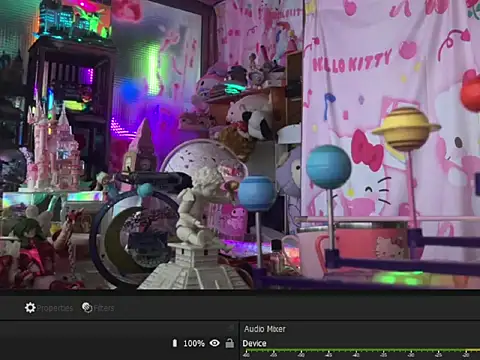
Task: Click the Sources dock pop-out icon
Action: click(x=231, y=328)
